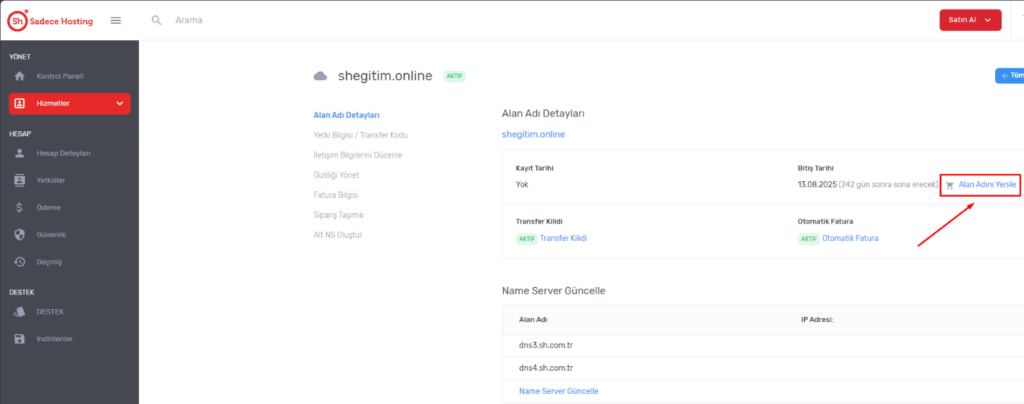Focus the Arama search field
This screenshot has width=1024, height=404.
tap(189, 20)
